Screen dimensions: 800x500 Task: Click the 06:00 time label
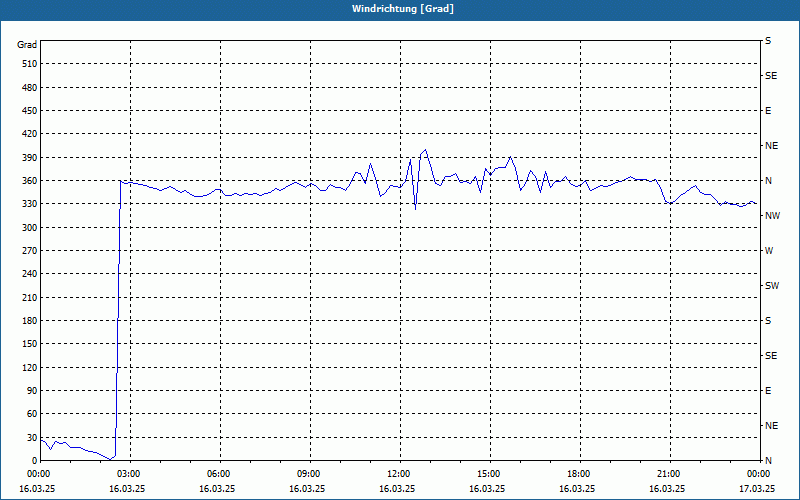(220, 474)
